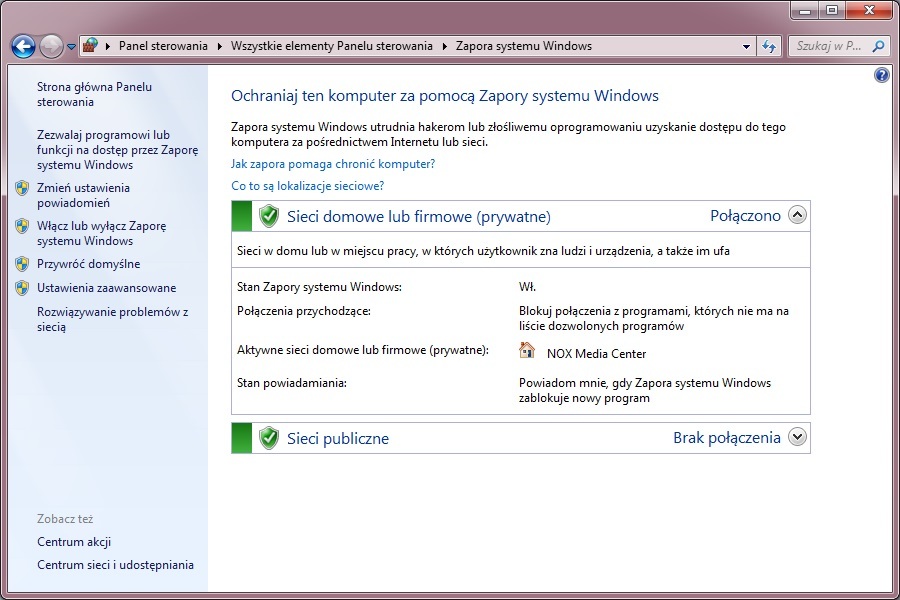Open Centrum sieci i udostępniania
The height and width of the screenshot is (600, 900).
tap(115, 565)
